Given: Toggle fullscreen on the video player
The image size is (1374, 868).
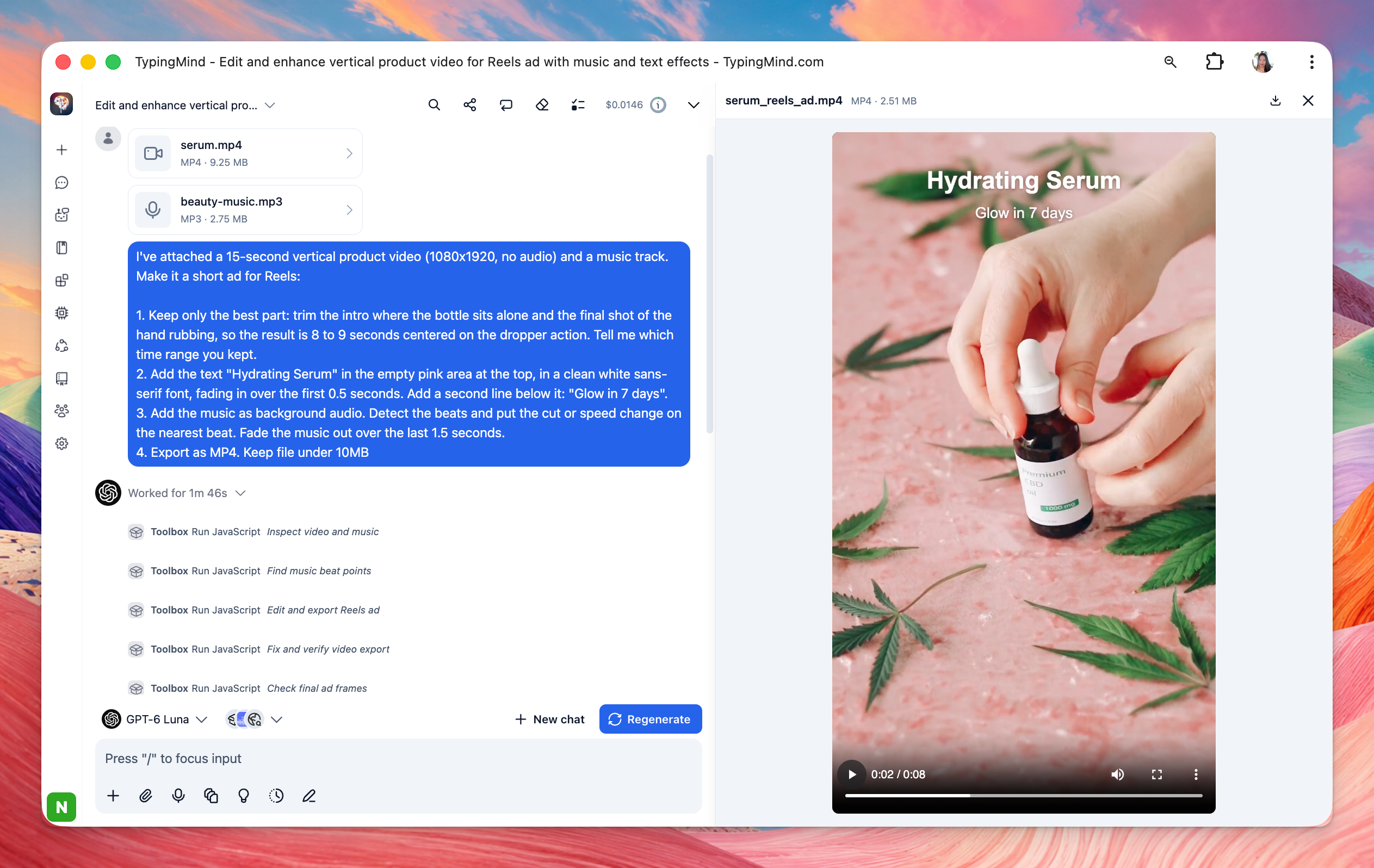Looking at the screenshot, I should point(1156,774).
